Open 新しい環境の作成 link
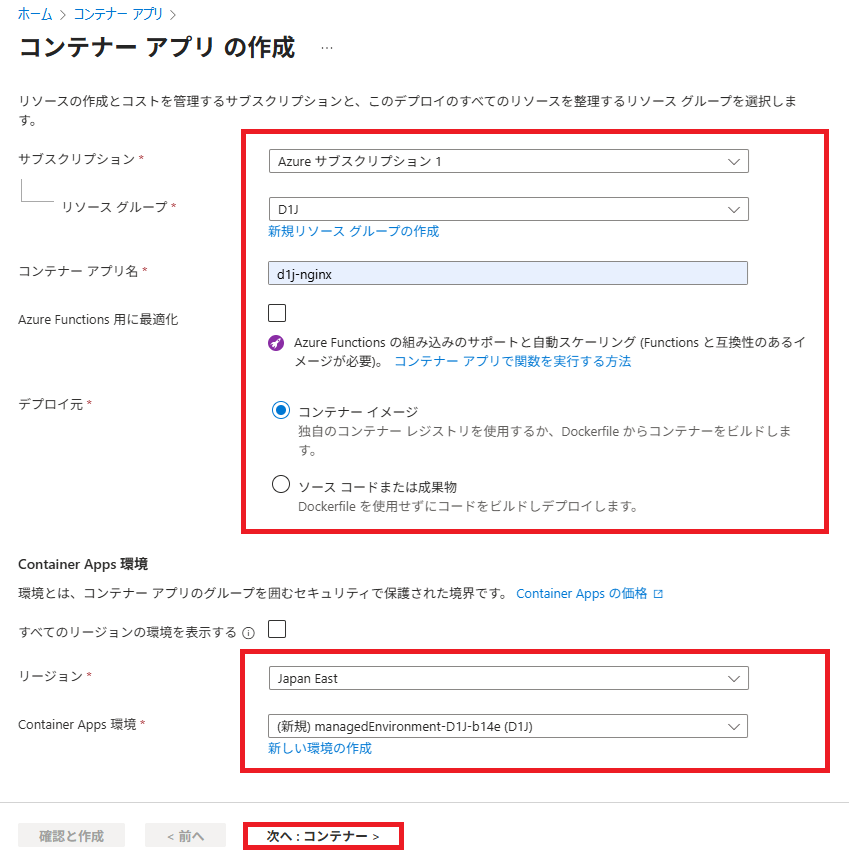Image resolution: width=849 pixels, height=864 pixels. pos(320,748)
